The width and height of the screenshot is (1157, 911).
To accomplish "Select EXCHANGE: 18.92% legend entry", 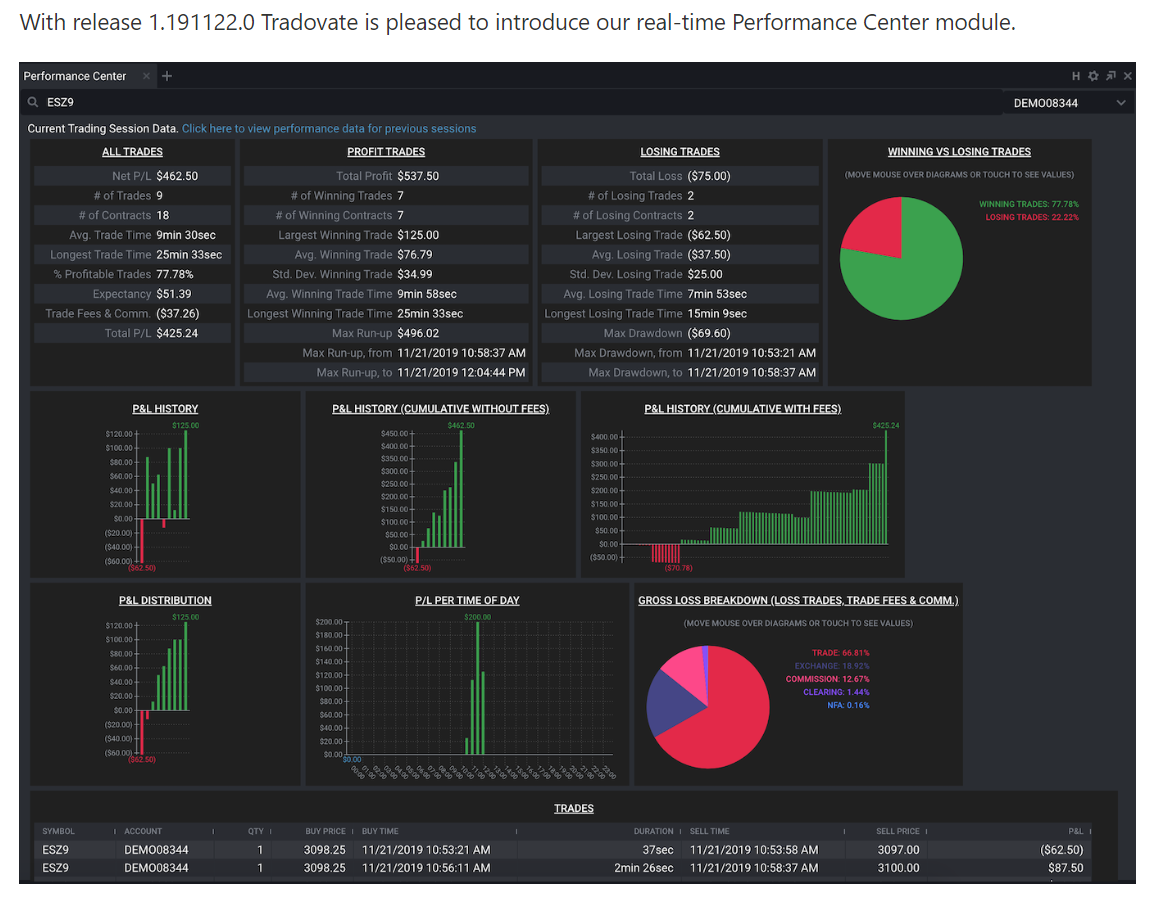I will tap(832, 666).
